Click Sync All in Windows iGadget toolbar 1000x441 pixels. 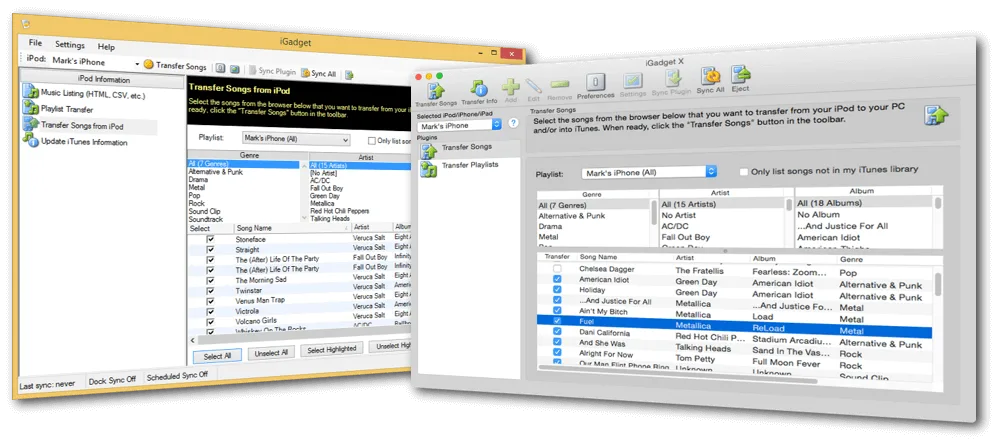coord(318,73)
